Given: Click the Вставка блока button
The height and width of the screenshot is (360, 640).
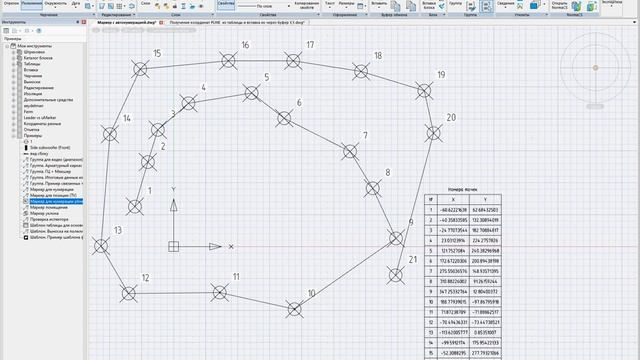Looking at the screenshot, I should (429, 5).
